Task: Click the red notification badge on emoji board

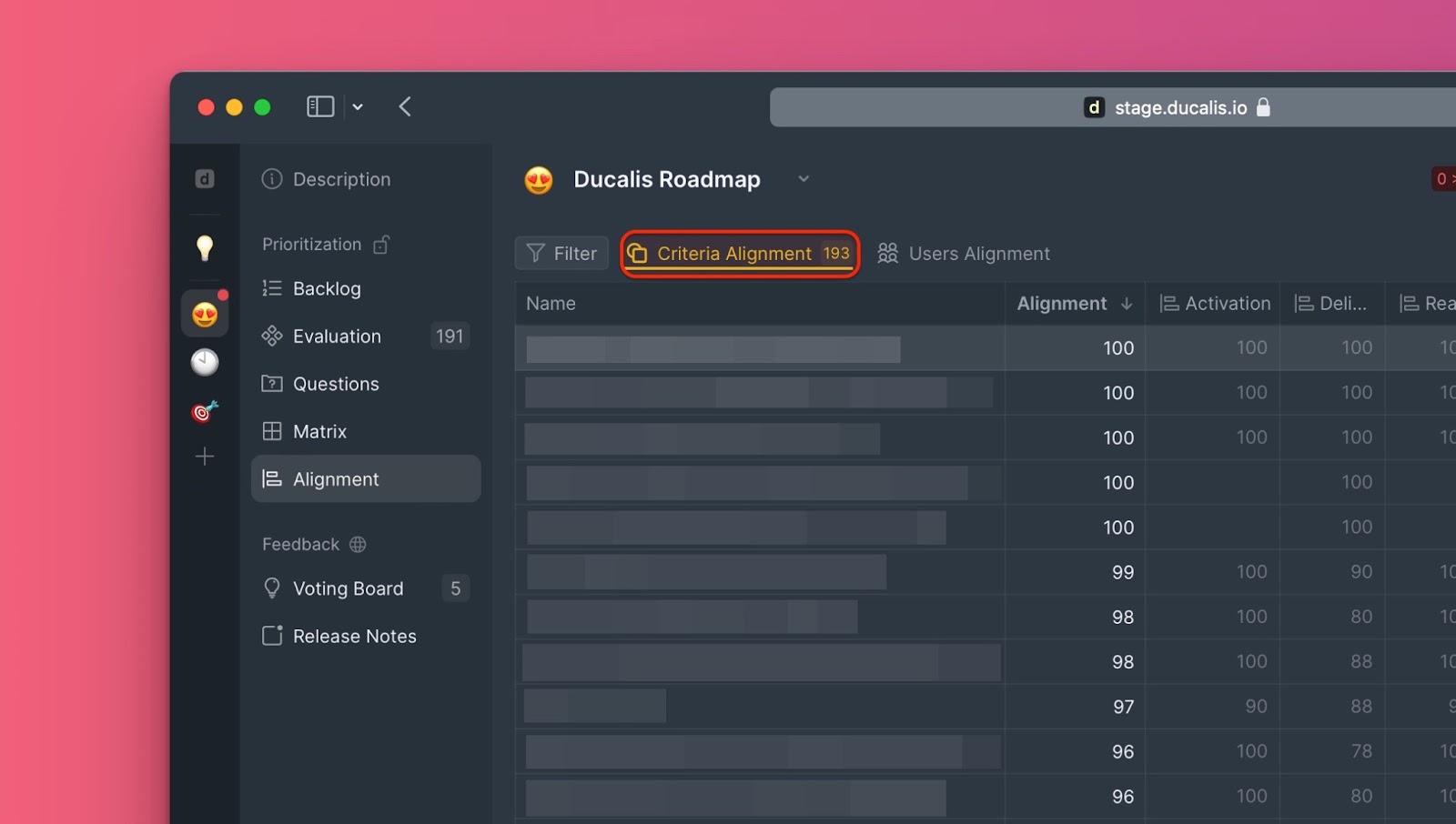Action: point(224,295)
